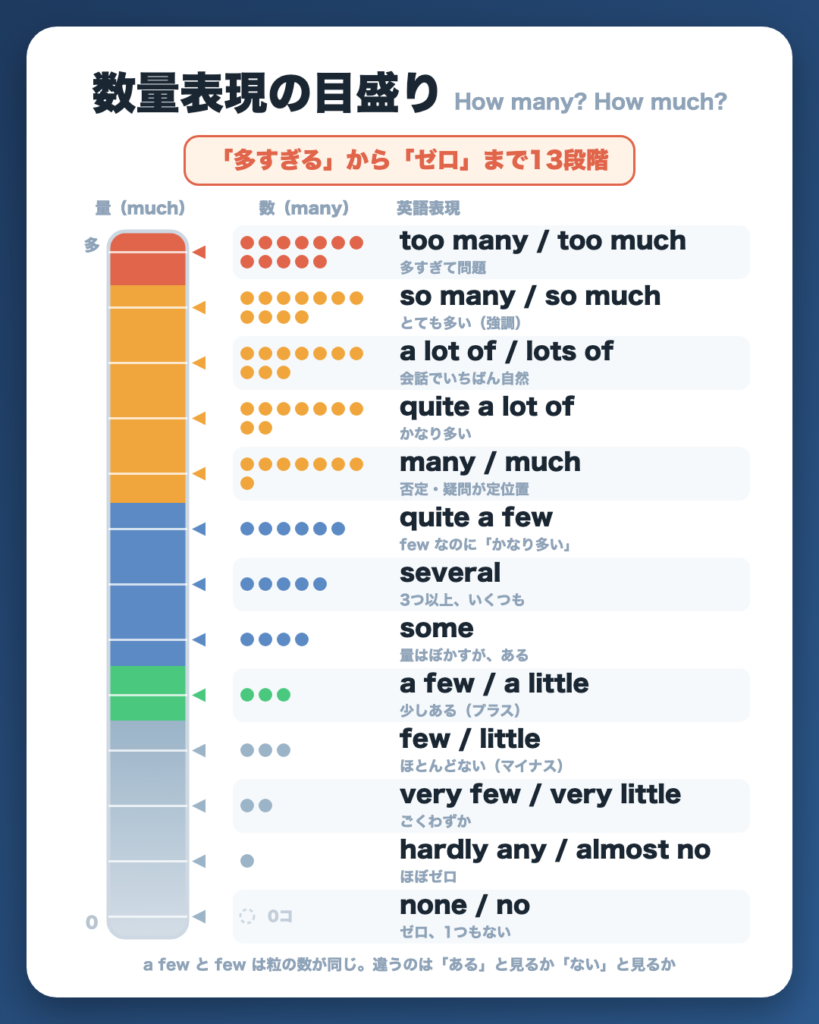This screenshot has width=819, height=1024.
Task: Click the dashed empty circle labeled 0コ
Action: pyautogui.click(x=247, y=916)
